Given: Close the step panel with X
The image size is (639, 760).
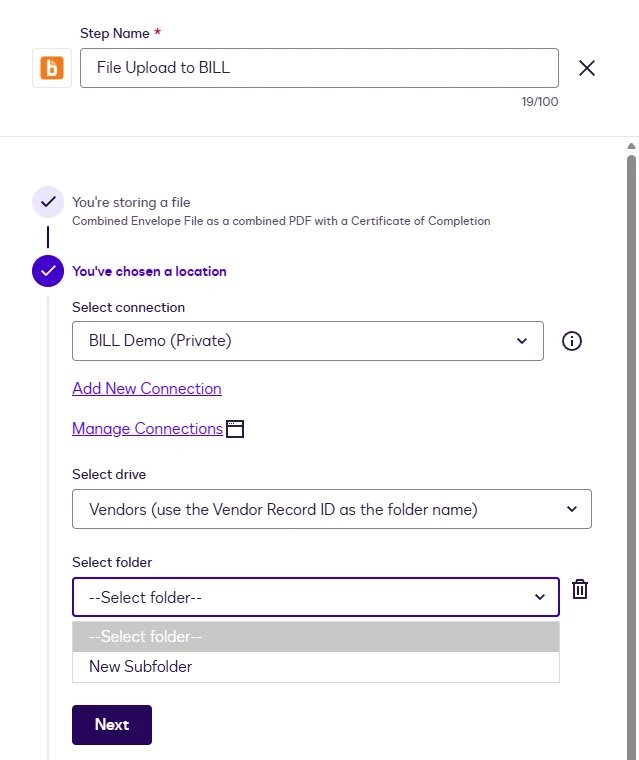Looking at the screenshot, I should [587, 68].
